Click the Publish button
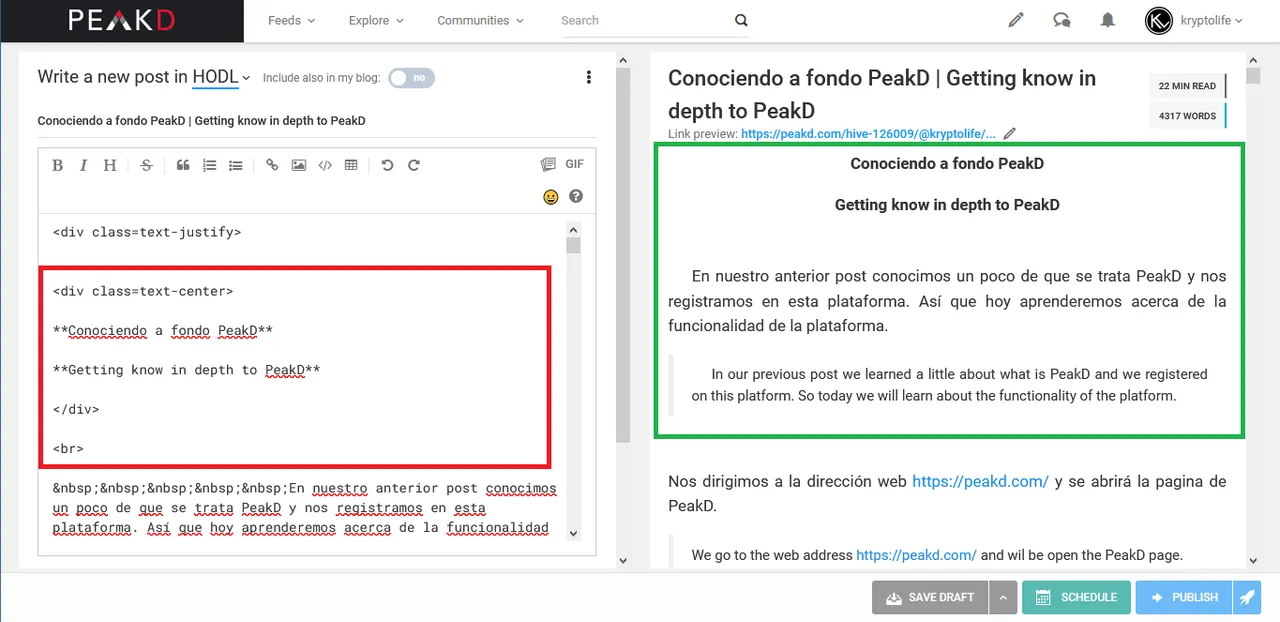The image size is (1280, 622). [x=1184, y=597]
